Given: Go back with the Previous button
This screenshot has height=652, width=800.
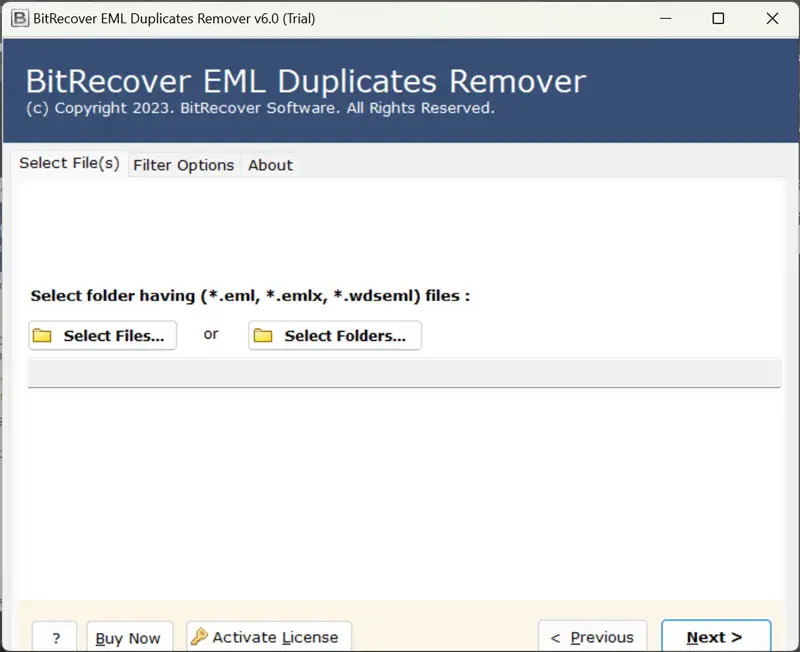Looking at the screenshot, I should pyautogui.click(x=592, y=638).
